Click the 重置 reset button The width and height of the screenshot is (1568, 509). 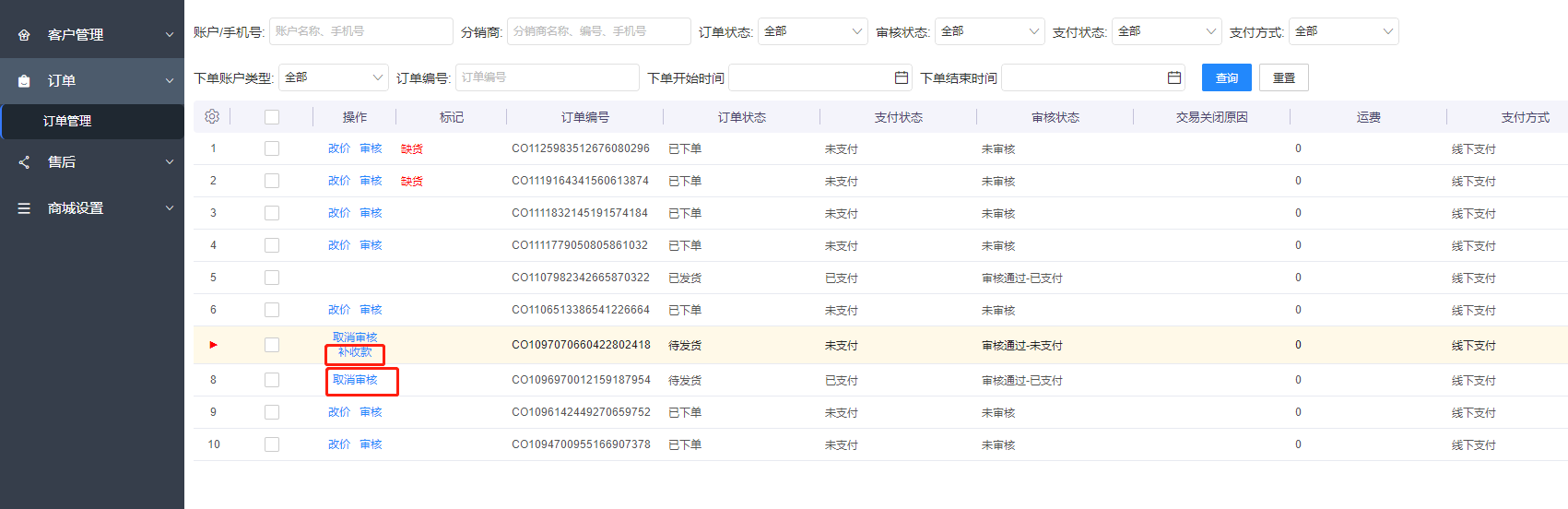pyautogui.click(x=1283, y=78)
